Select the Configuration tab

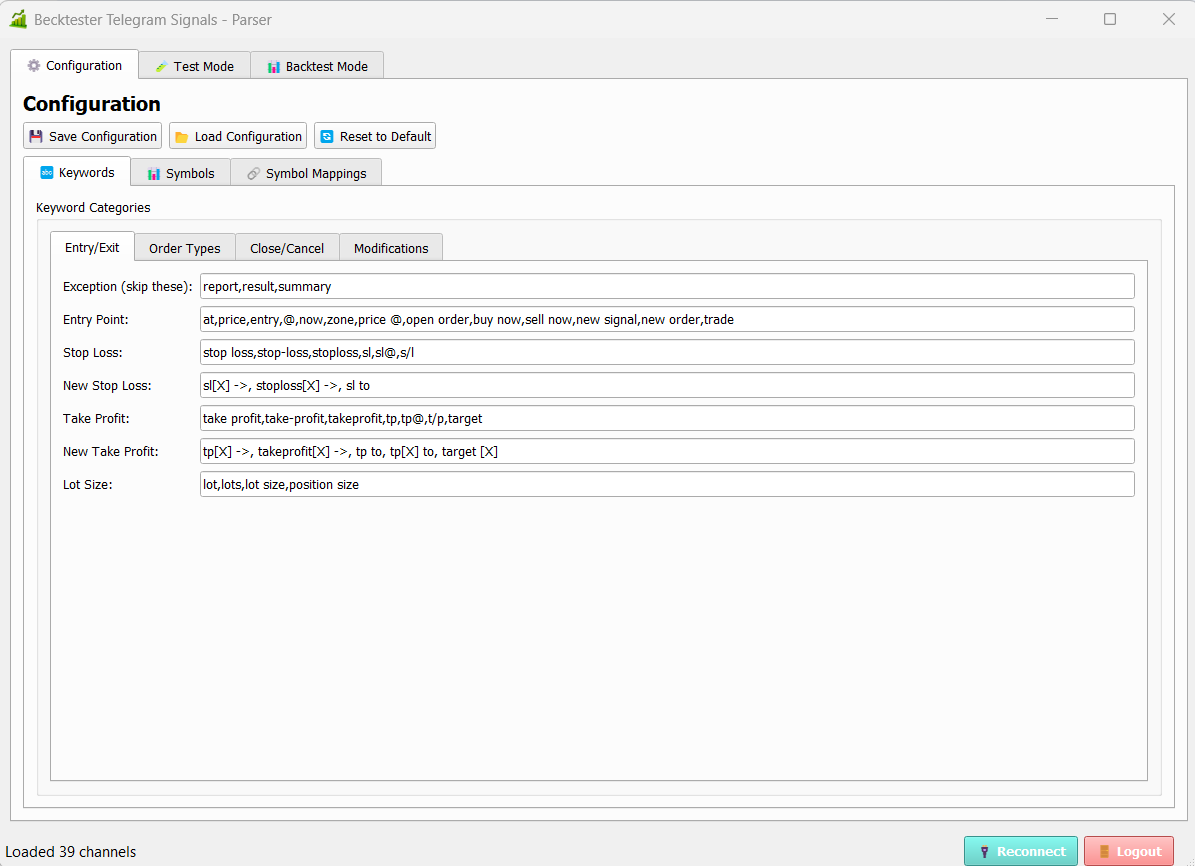pos(75,66)
